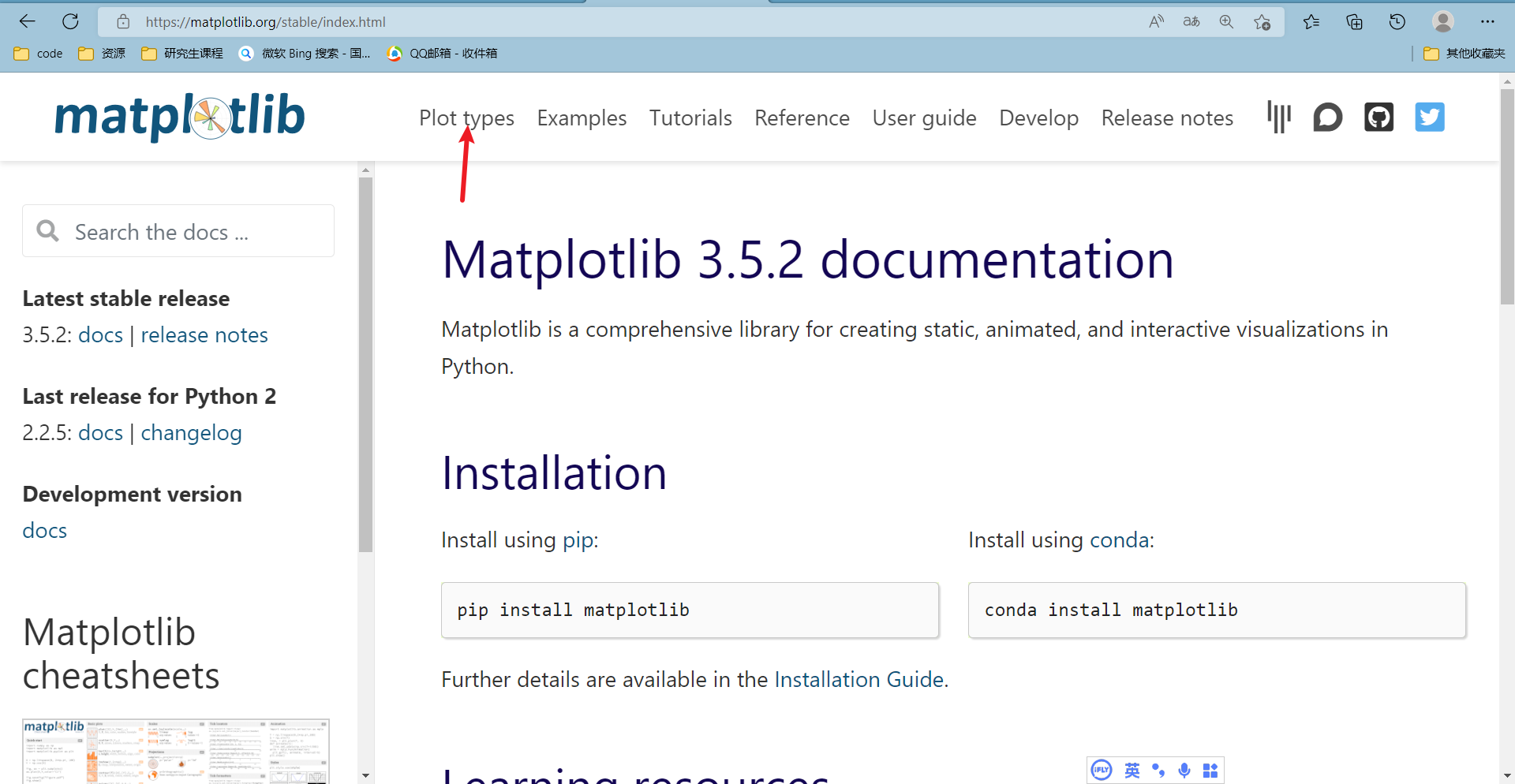Go back to the previous page
The width and height of the screenshot is (1515, 784).
(28, 21)
